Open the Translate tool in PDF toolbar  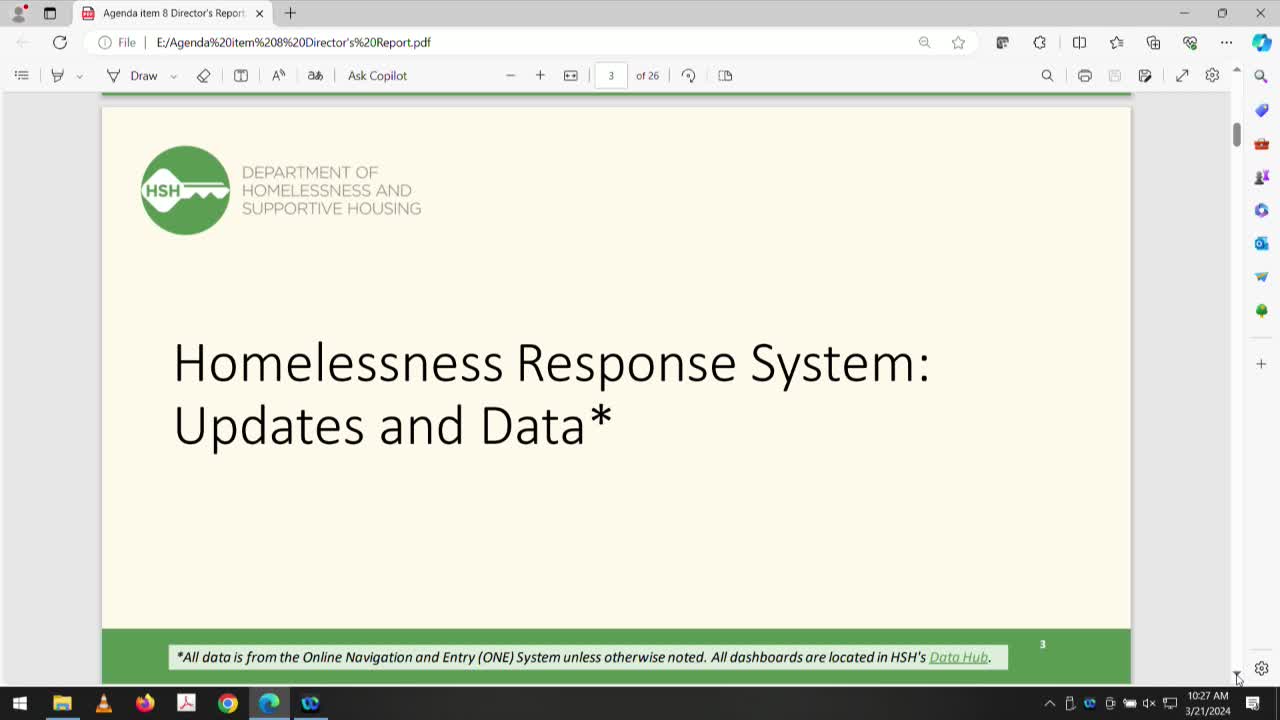pos(315,75)
